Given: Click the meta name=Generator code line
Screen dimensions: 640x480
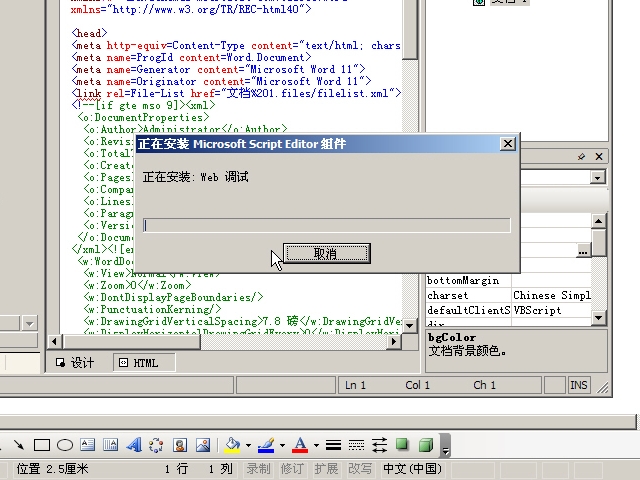Looking at the screenshot, I should [x=218, y=69].
